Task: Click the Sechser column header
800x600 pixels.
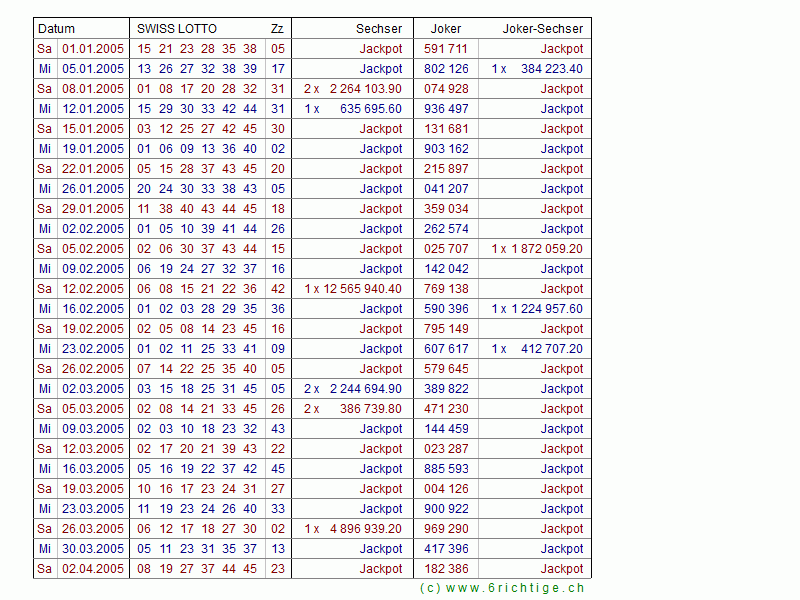Action: [x=379, y=29]
